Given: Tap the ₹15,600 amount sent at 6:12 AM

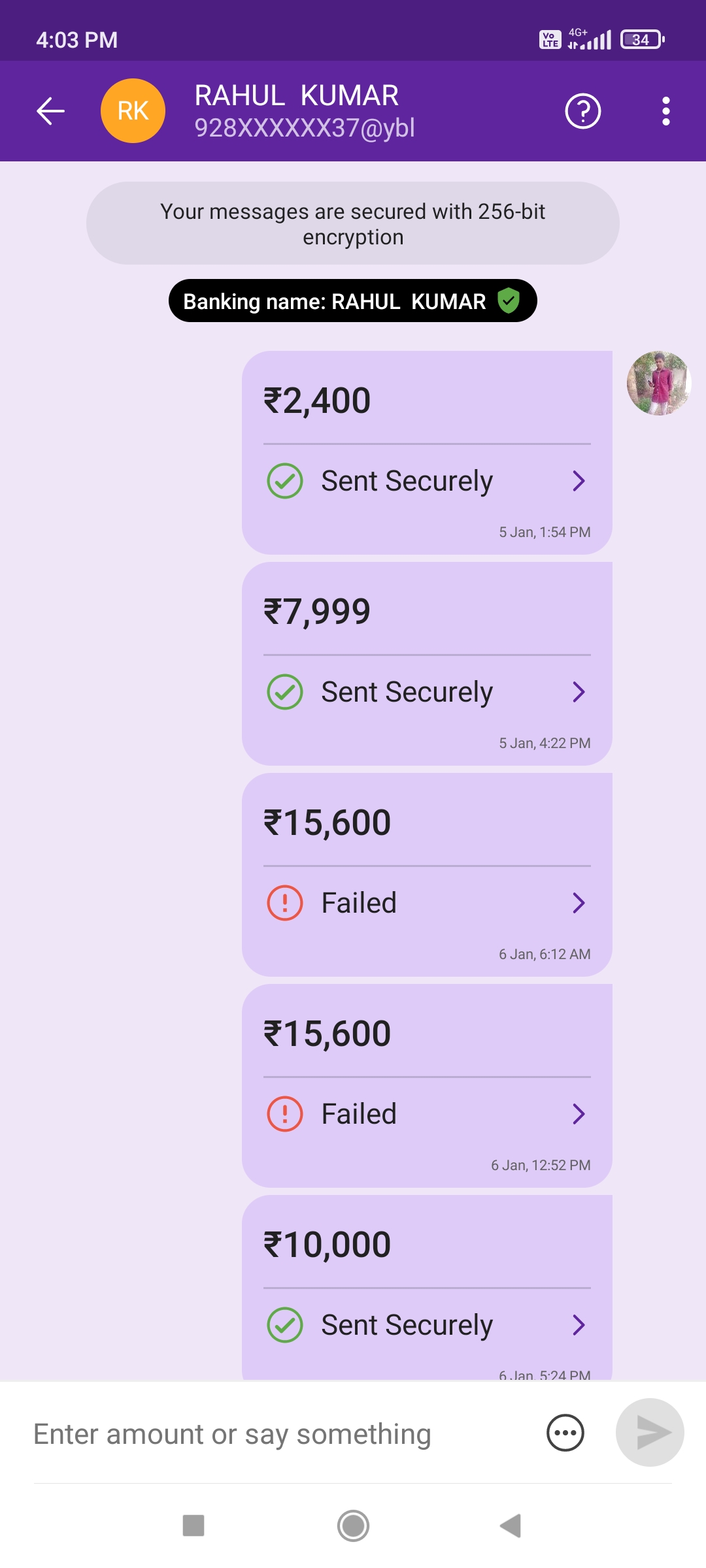Looking at the screenshot, I should pos(327,823).
